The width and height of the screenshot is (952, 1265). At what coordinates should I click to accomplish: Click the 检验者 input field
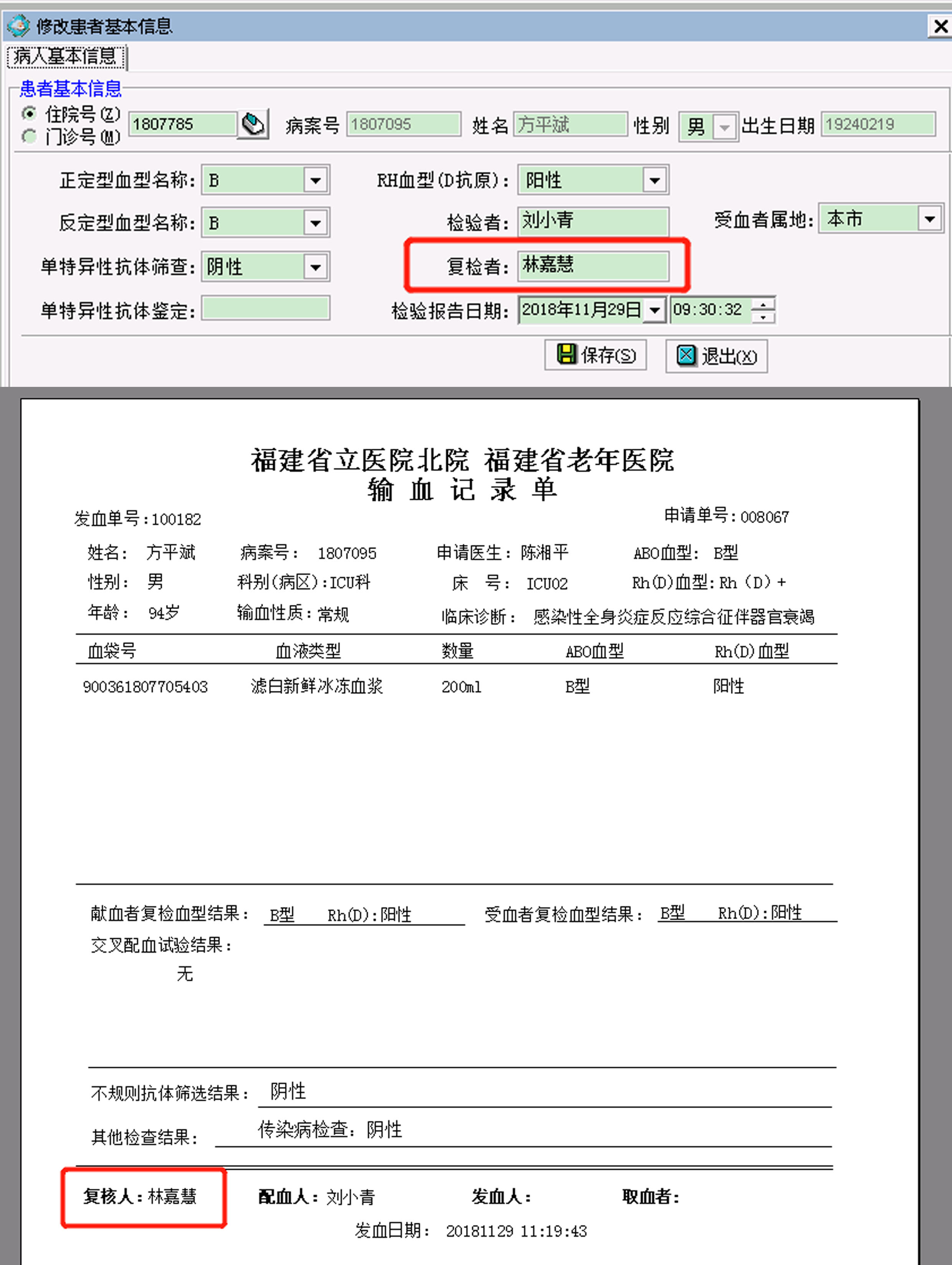tap(593, 221)
